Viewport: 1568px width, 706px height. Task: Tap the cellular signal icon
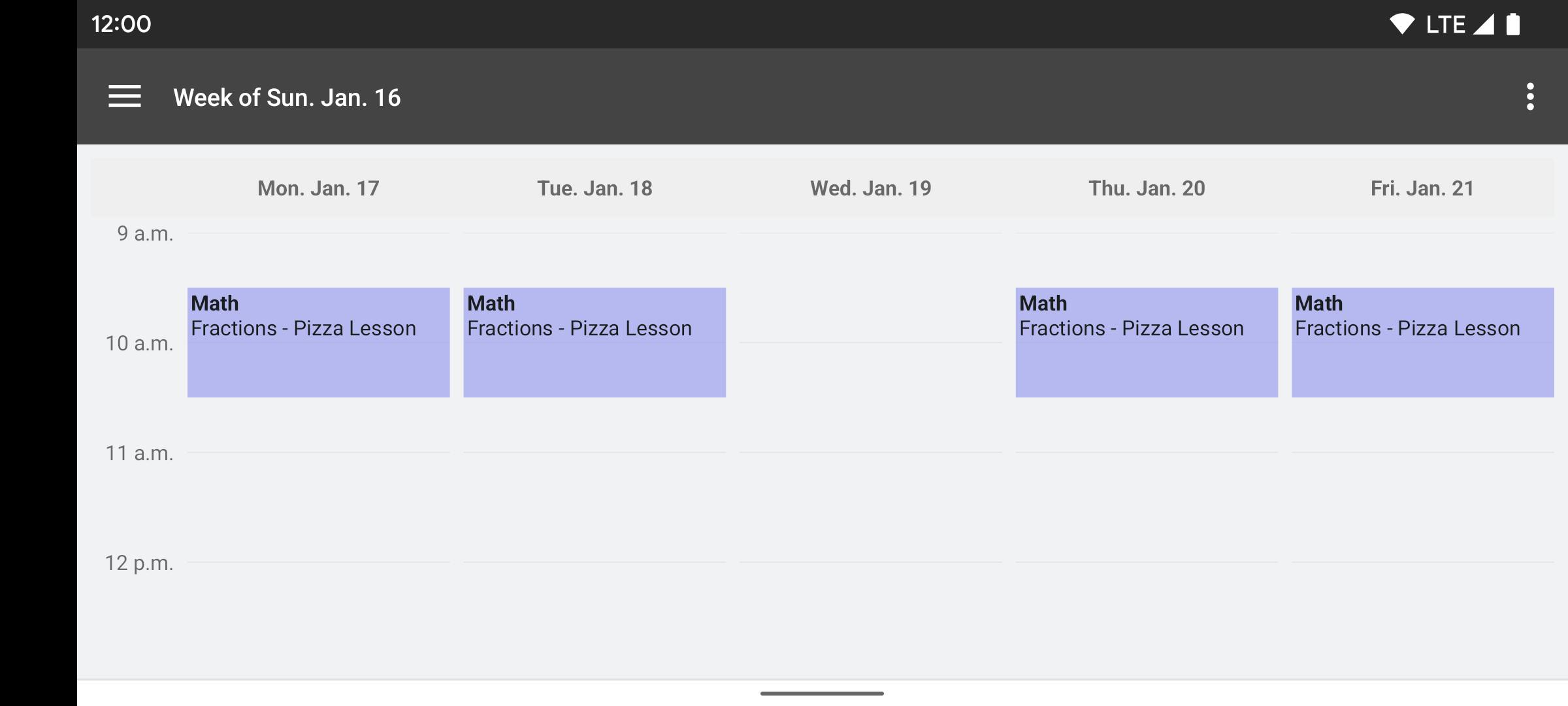pos(1484,24)
